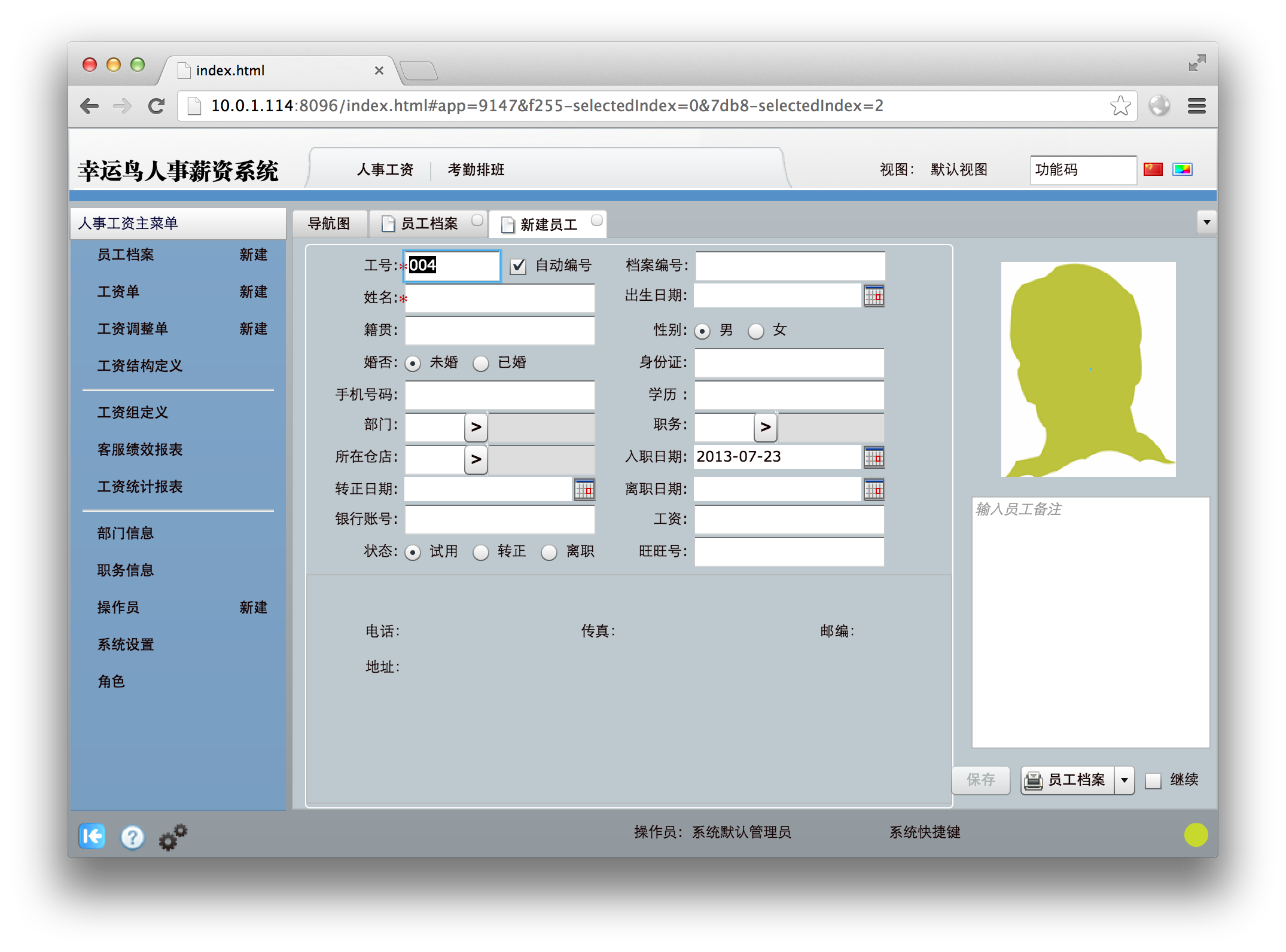This screenshot has width=1286, height=952.
Task: Click the employee remarks text area
Action: 1090,623
